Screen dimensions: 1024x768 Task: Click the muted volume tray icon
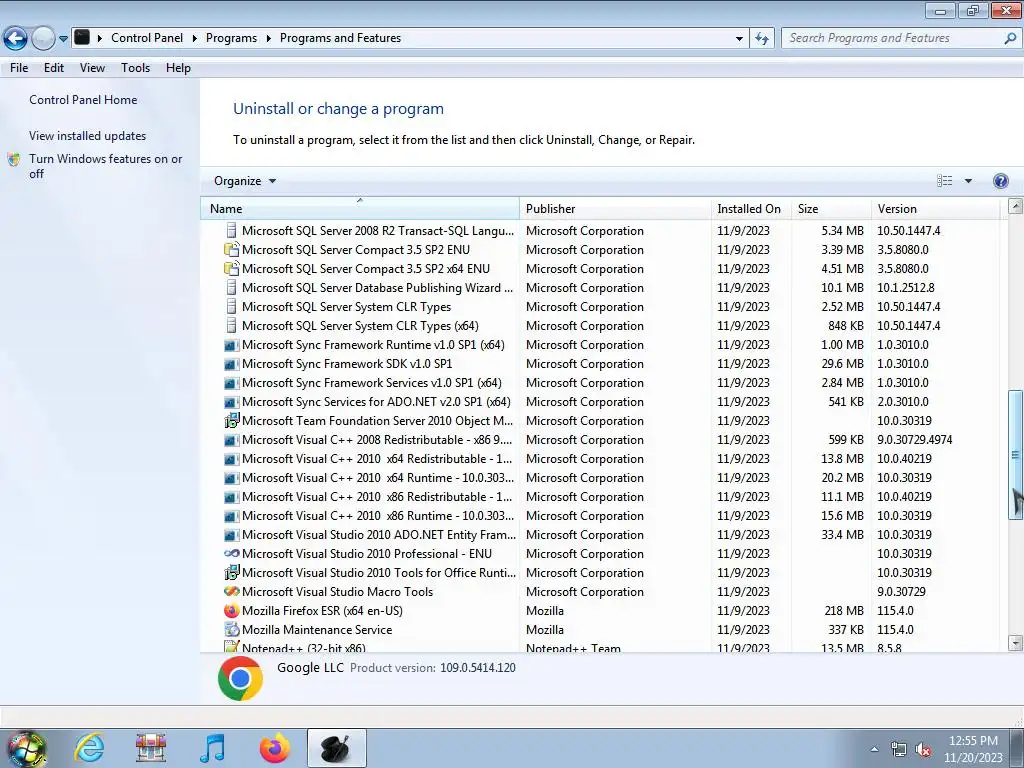(923, 750)
